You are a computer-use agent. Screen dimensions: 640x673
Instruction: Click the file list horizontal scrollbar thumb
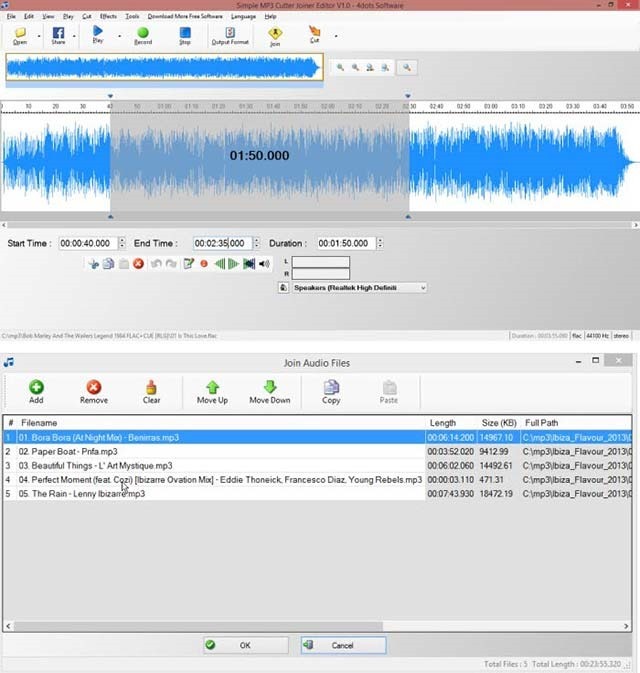pyautogui.click(x=197, y=626)
